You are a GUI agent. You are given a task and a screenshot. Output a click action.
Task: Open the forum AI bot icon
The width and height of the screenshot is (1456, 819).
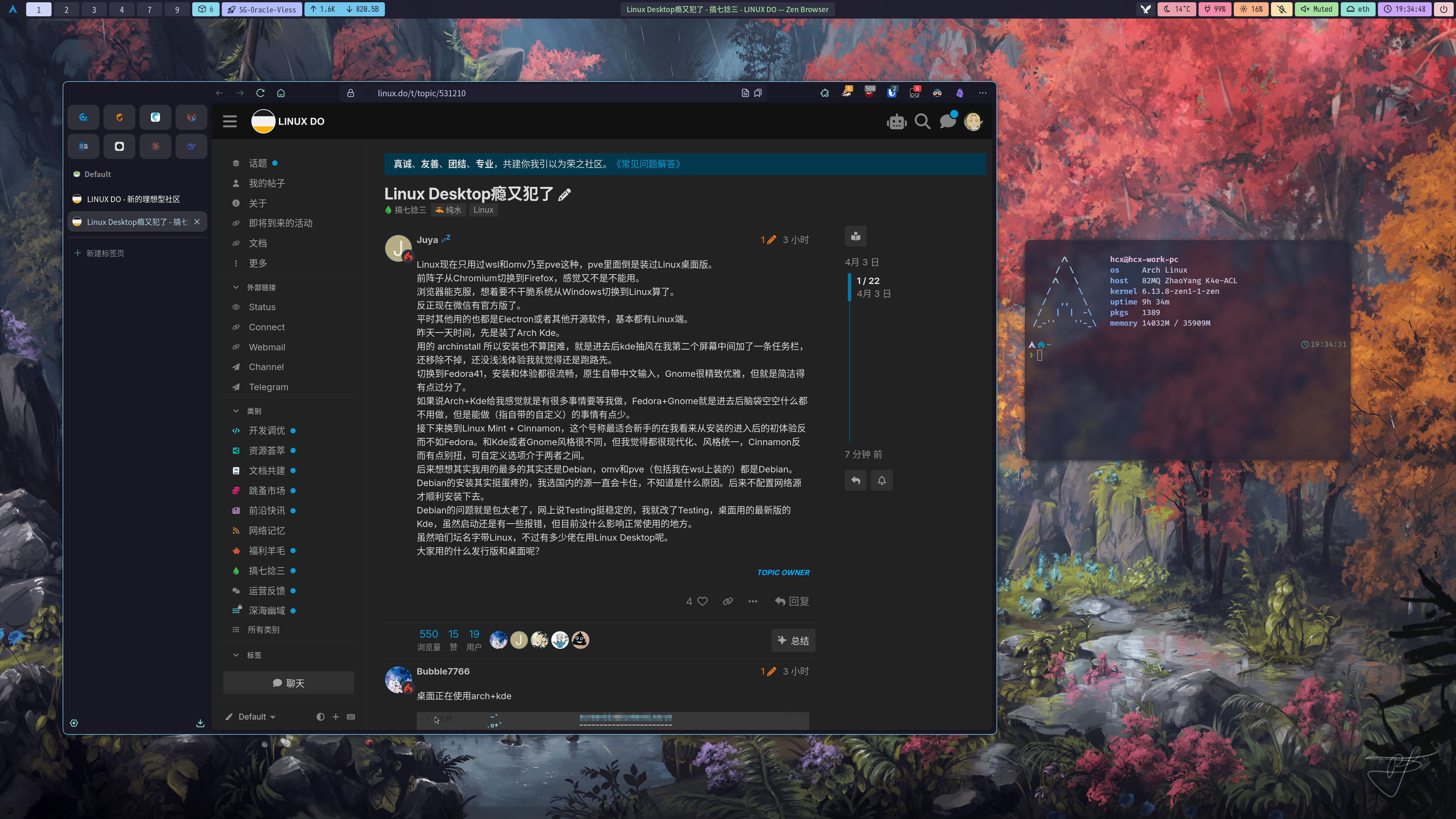coord(897,121)
